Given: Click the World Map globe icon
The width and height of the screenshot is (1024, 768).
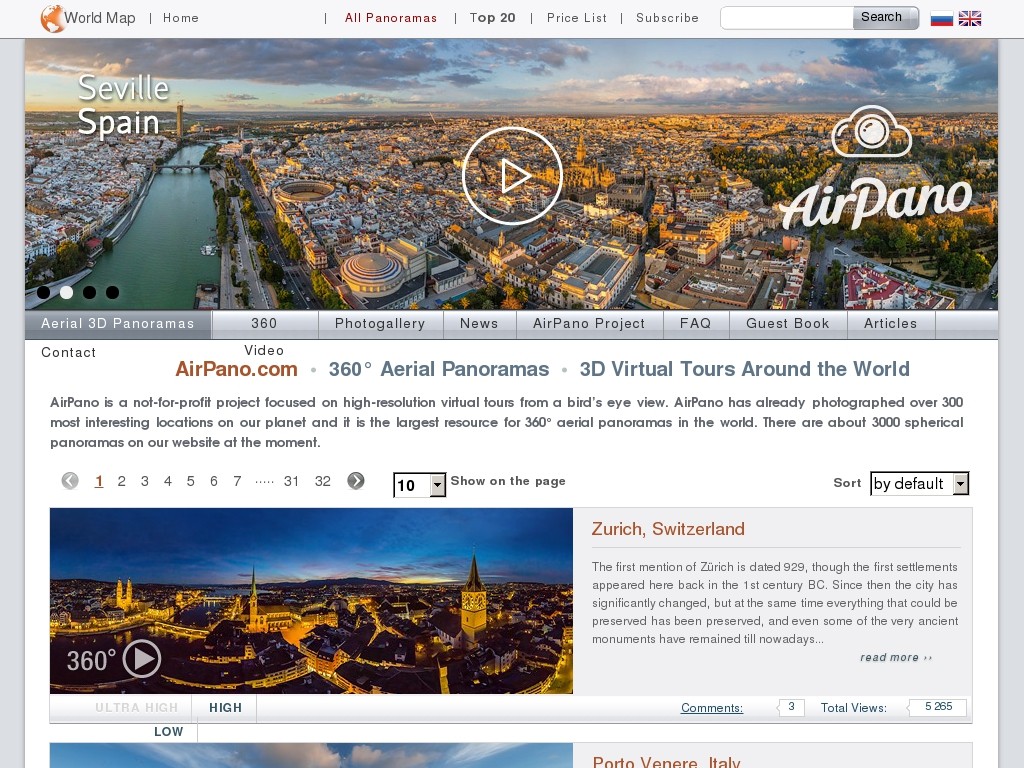Looking at the screenshot, I should (52, 18).
